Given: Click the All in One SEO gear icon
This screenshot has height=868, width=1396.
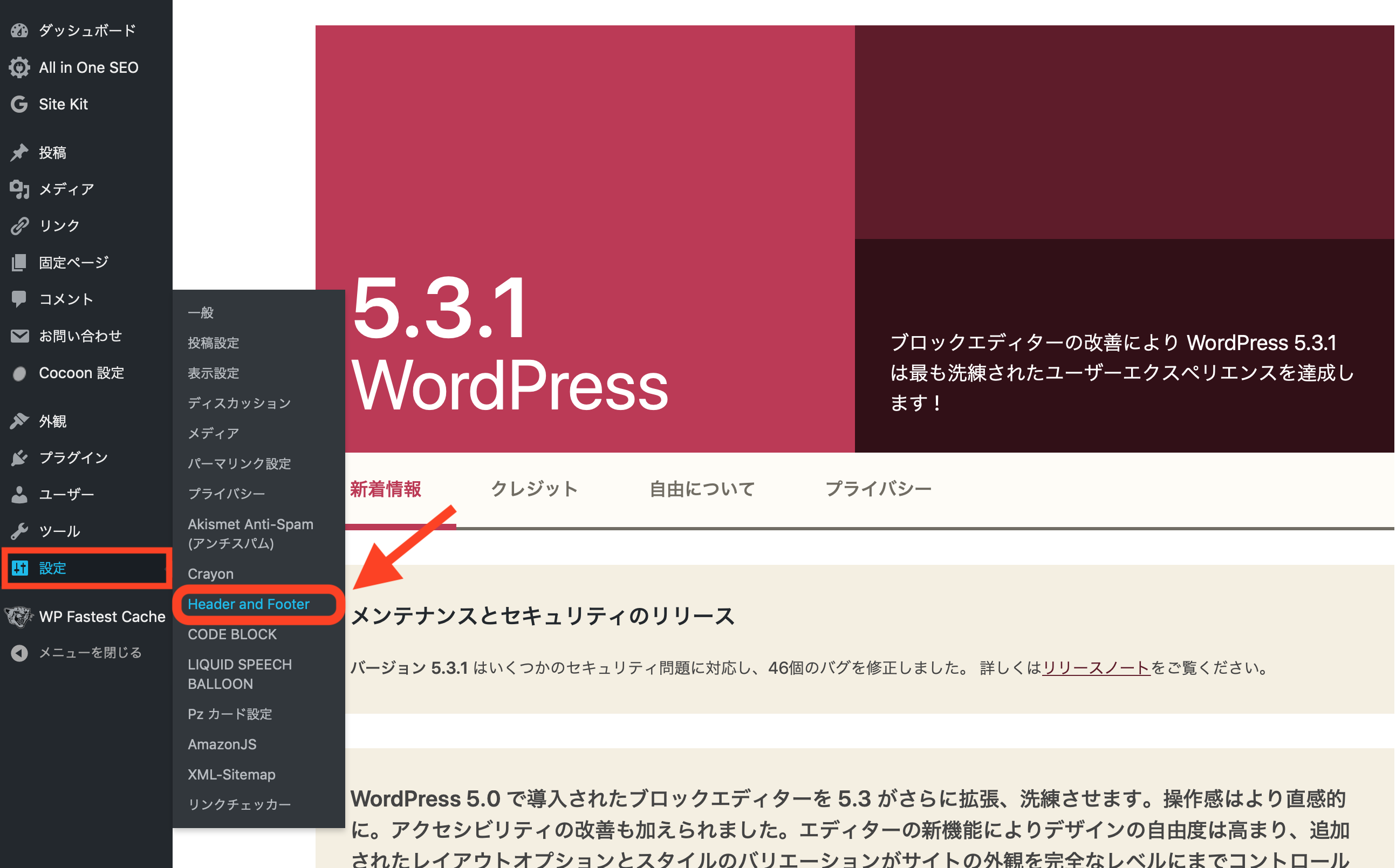Looking at the screenshot, I should coord(19,67).
